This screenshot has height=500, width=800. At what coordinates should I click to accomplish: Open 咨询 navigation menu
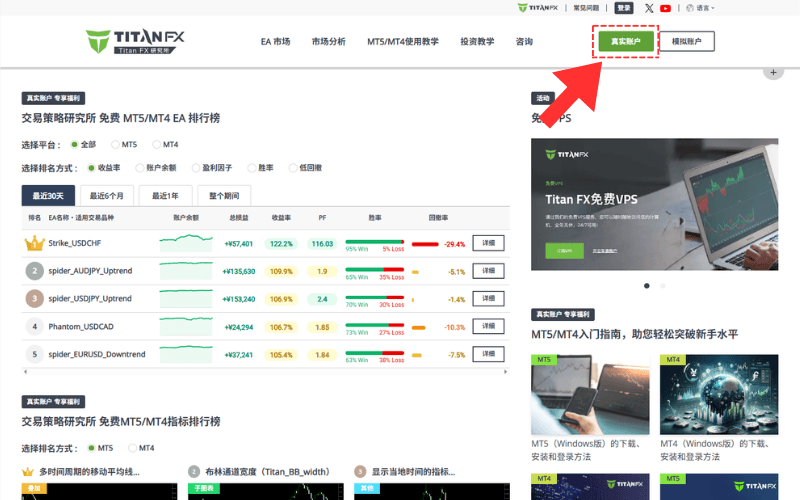point(524,42)
